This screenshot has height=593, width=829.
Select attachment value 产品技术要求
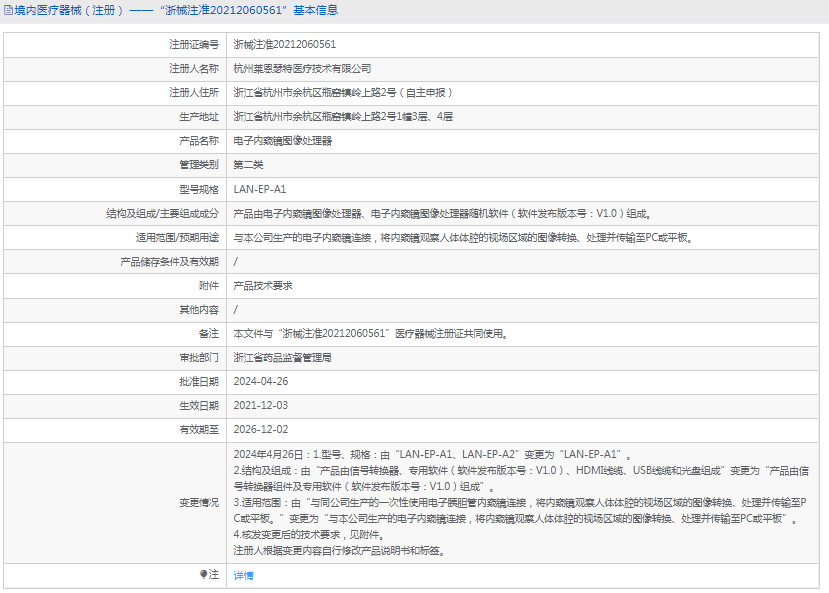(x=263, y=286)
